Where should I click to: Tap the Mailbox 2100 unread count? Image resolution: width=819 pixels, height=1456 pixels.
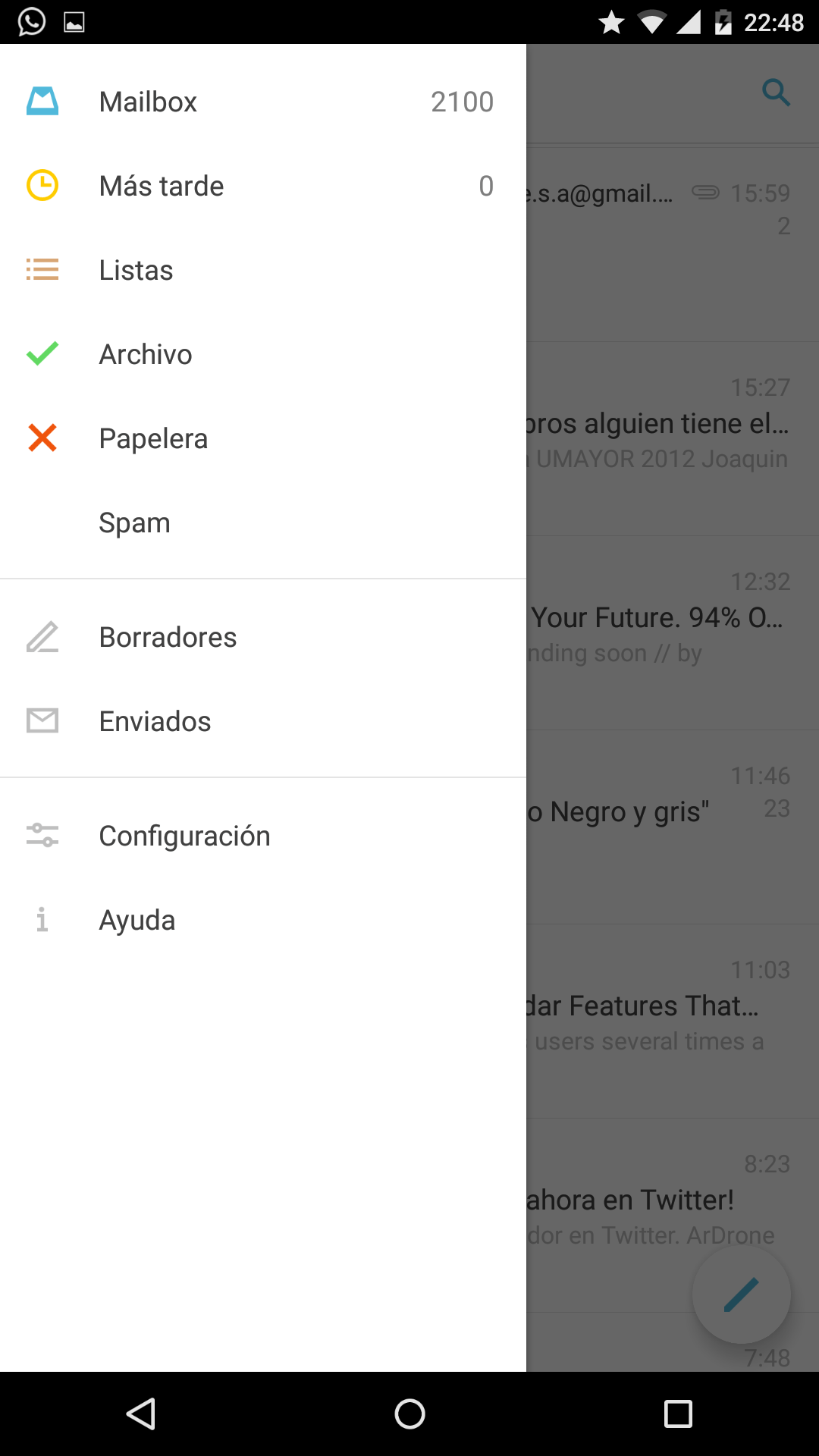click(x=462, y=102)
